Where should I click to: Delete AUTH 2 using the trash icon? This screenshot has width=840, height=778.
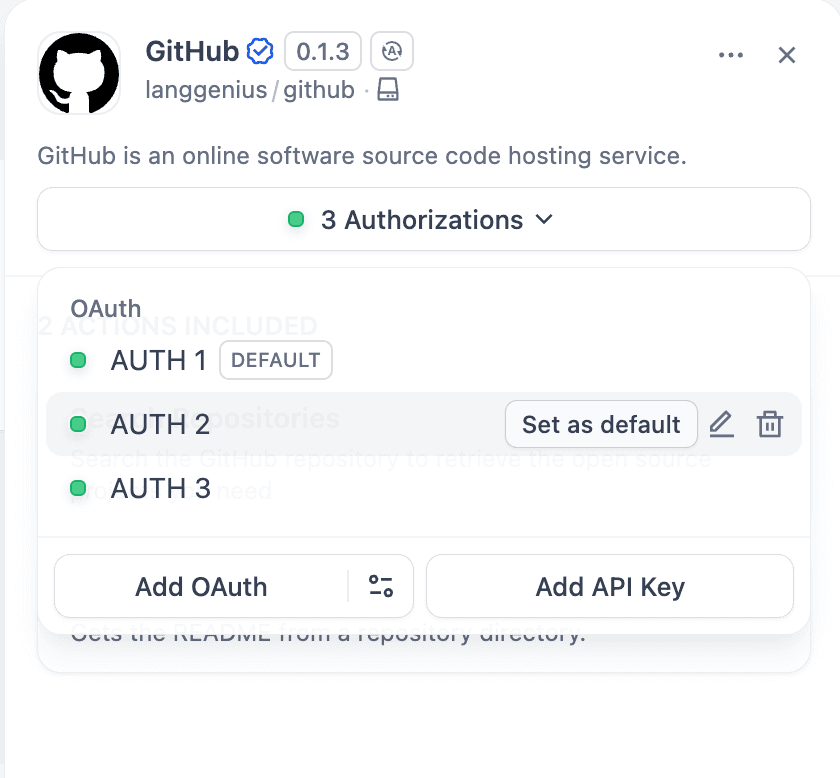[x=769, y=424]
